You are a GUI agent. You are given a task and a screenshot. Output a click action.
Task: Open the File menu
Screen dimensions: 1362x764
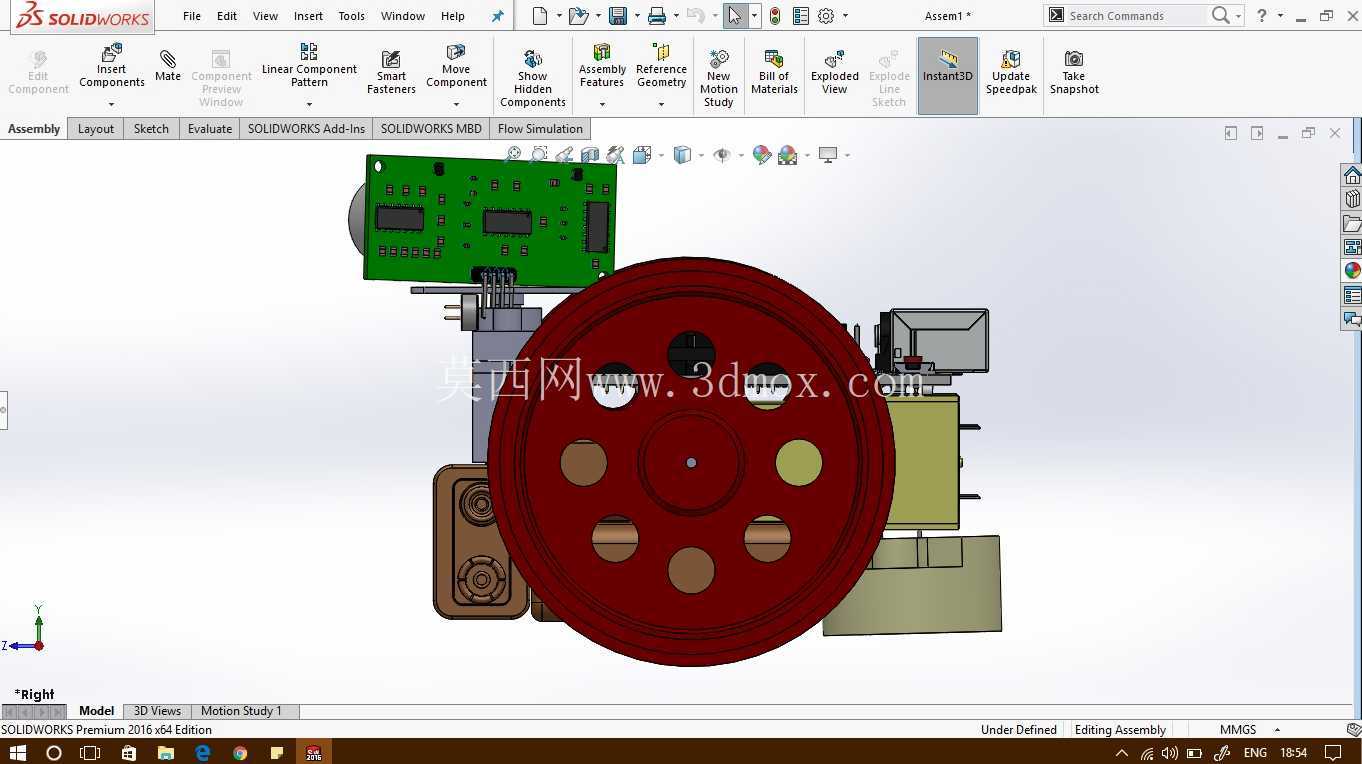(x=192, y=16)
